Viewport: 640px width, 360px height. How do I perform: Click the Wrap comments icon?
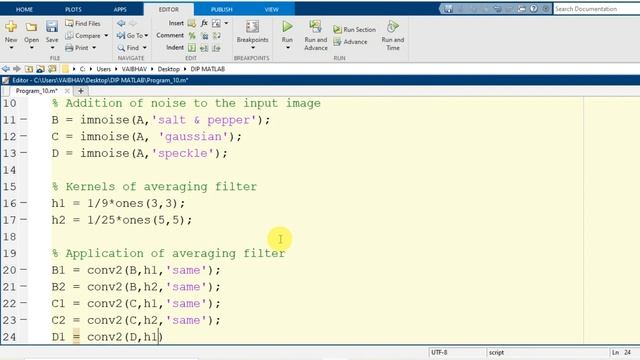(x=217, y=36)
